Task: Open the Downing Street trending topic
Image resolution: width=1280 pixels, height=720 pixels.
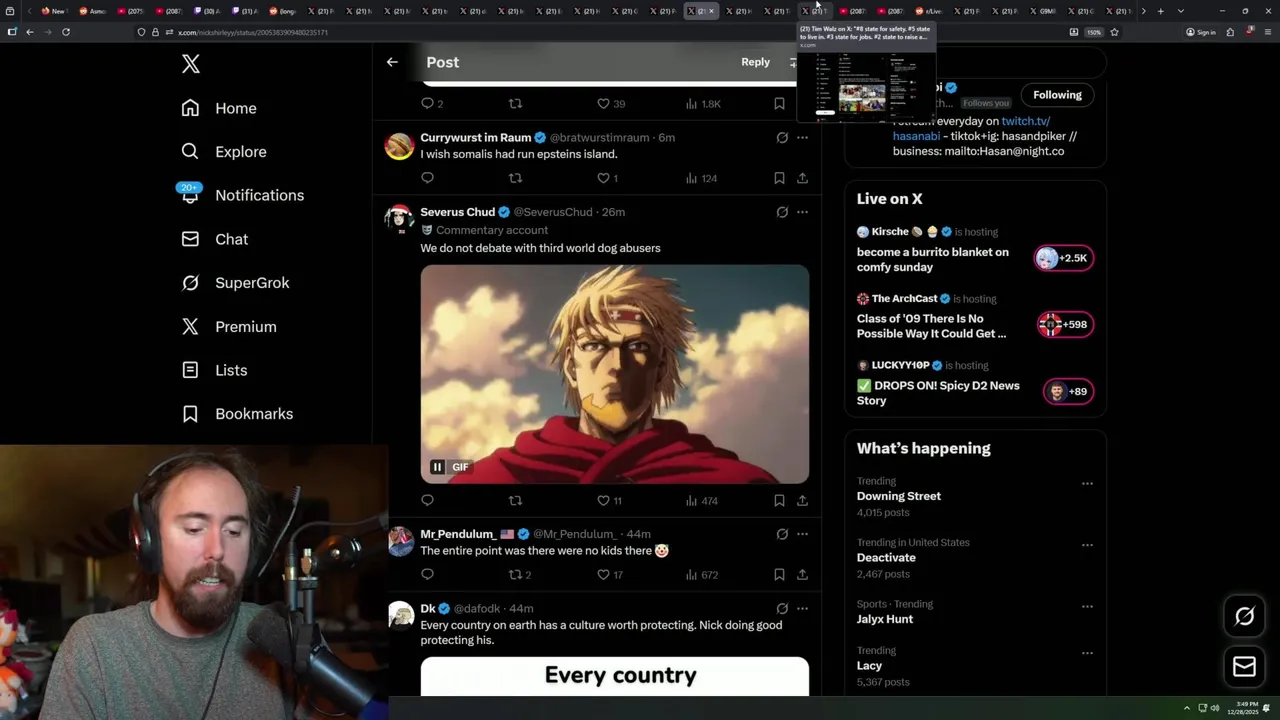Action: tap(898, 496)
